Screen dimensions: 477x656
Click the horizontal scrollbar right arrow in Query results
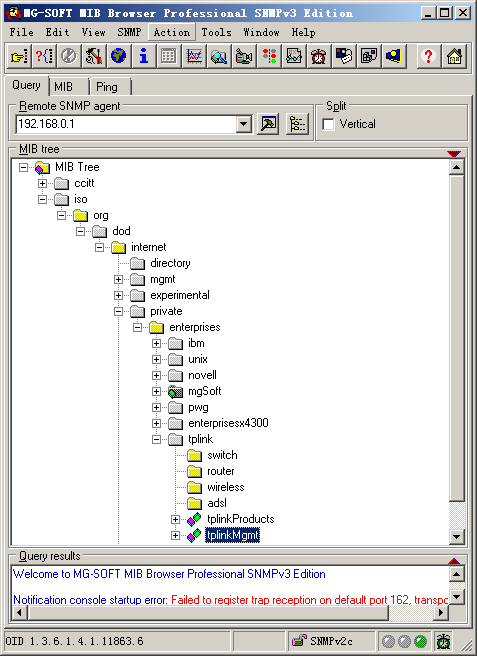pyautogui.click(x=440, y=612)
